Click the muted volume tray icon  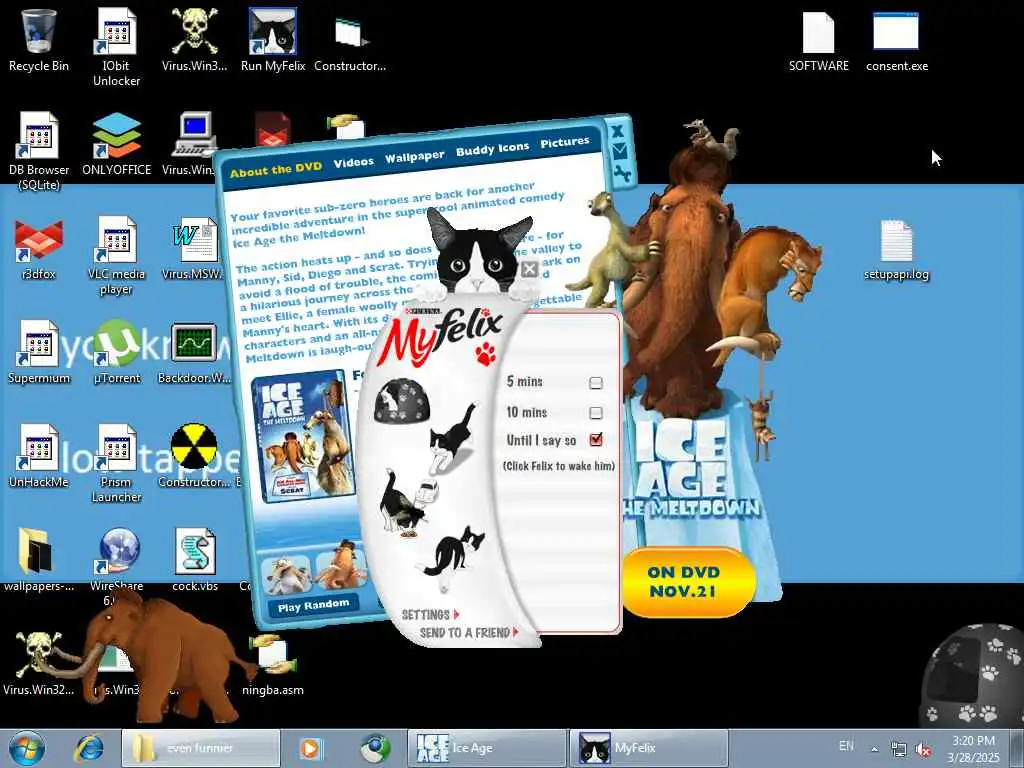click(x=923, y=750)
